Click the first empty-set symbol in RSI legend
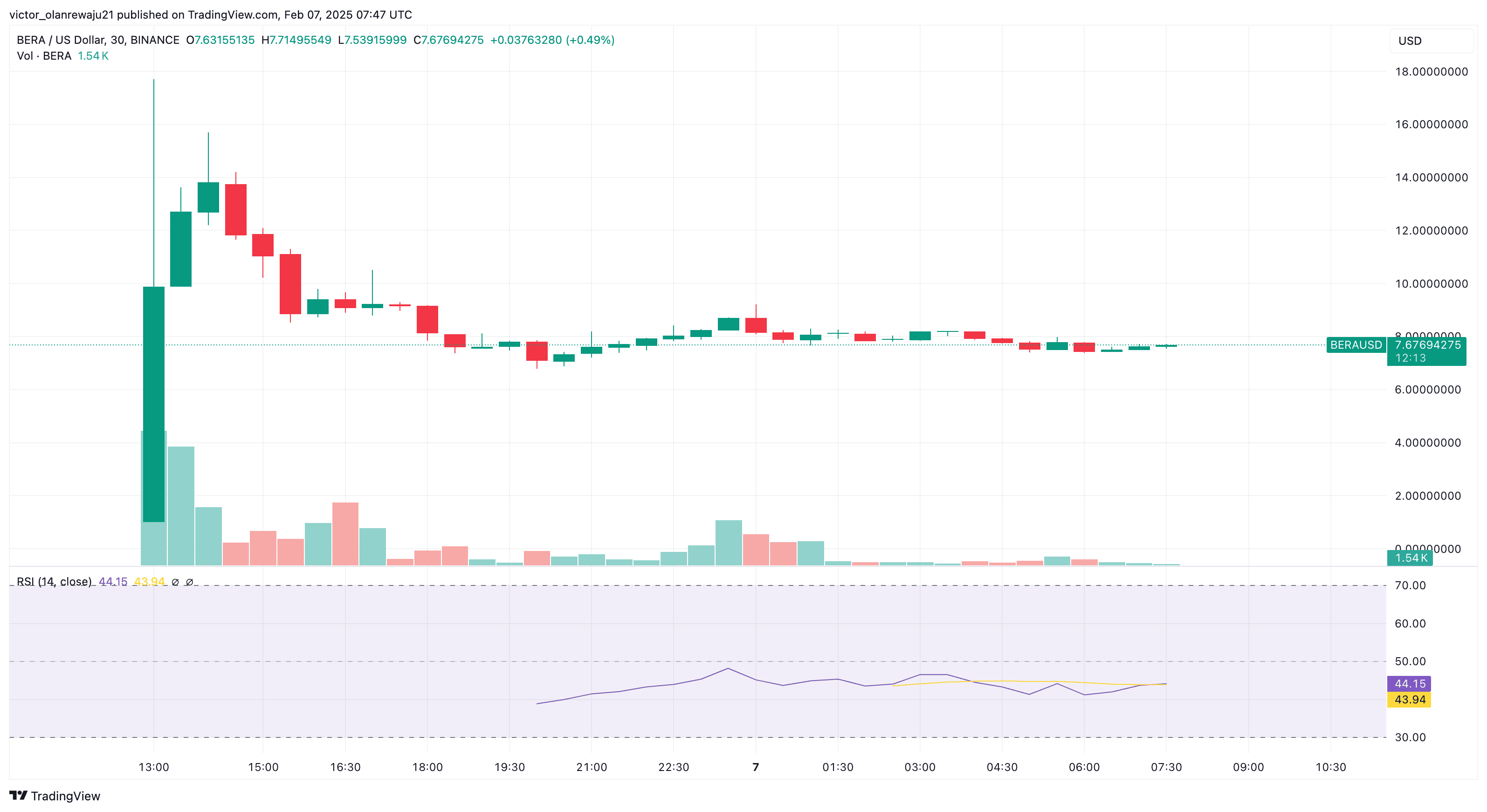 pos(175,582)
